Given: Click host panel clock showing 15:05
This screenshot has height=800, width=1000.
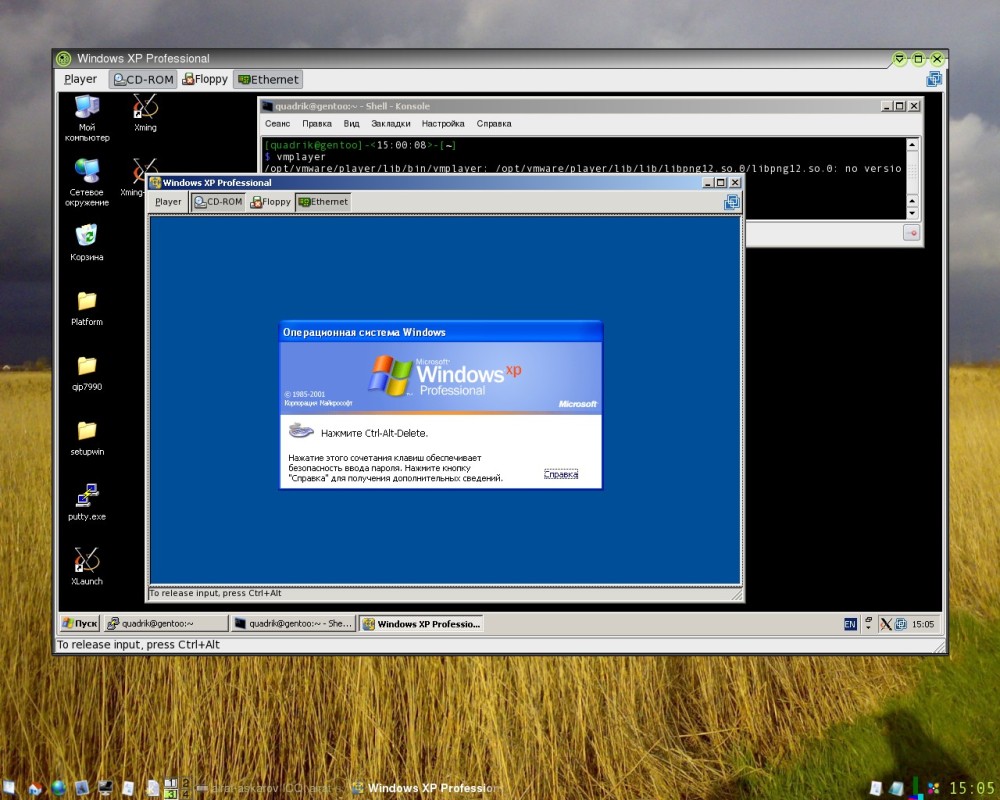Looking at the screenshot, I should coord(971,789).
